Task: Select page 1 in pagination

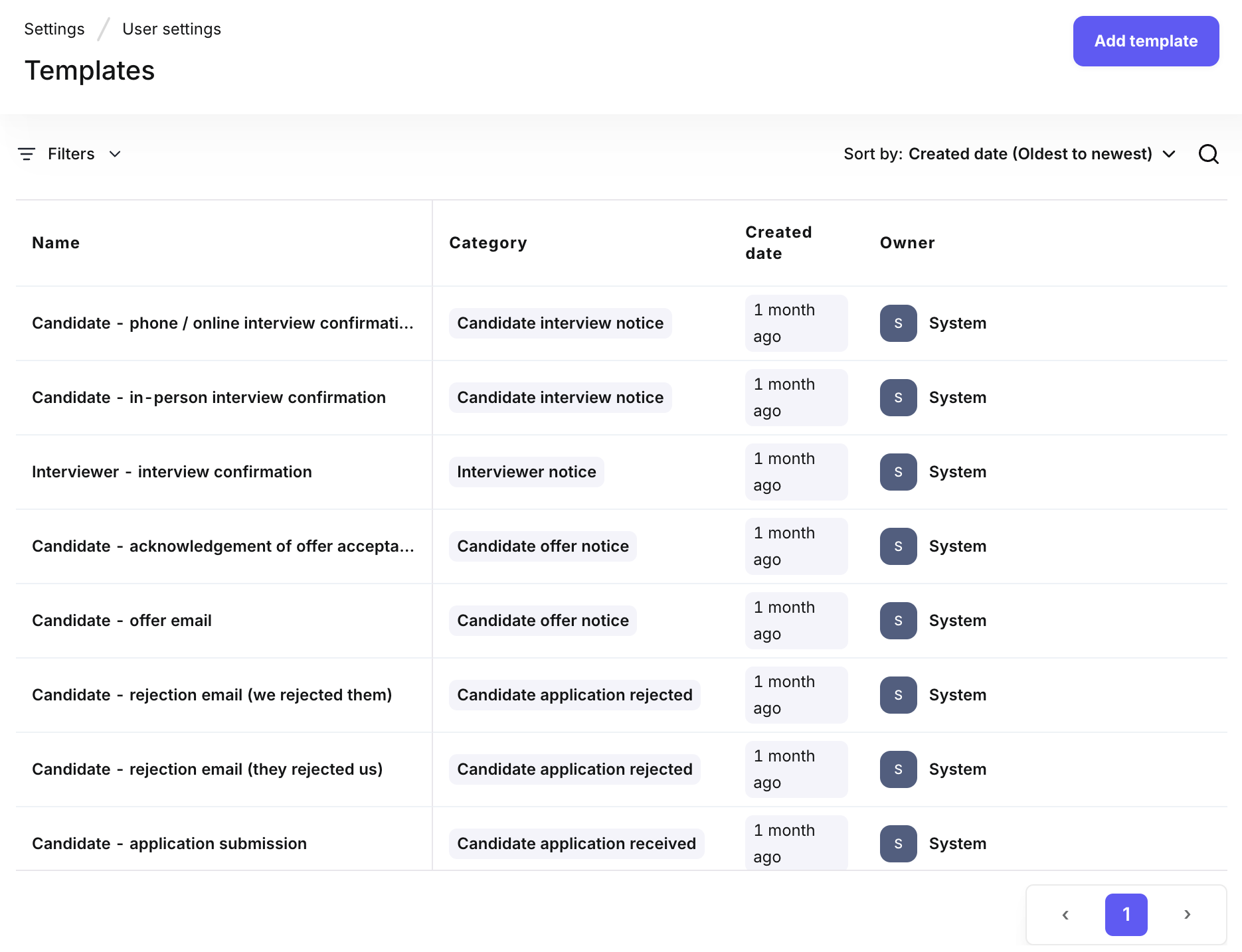Action: 1126,914
